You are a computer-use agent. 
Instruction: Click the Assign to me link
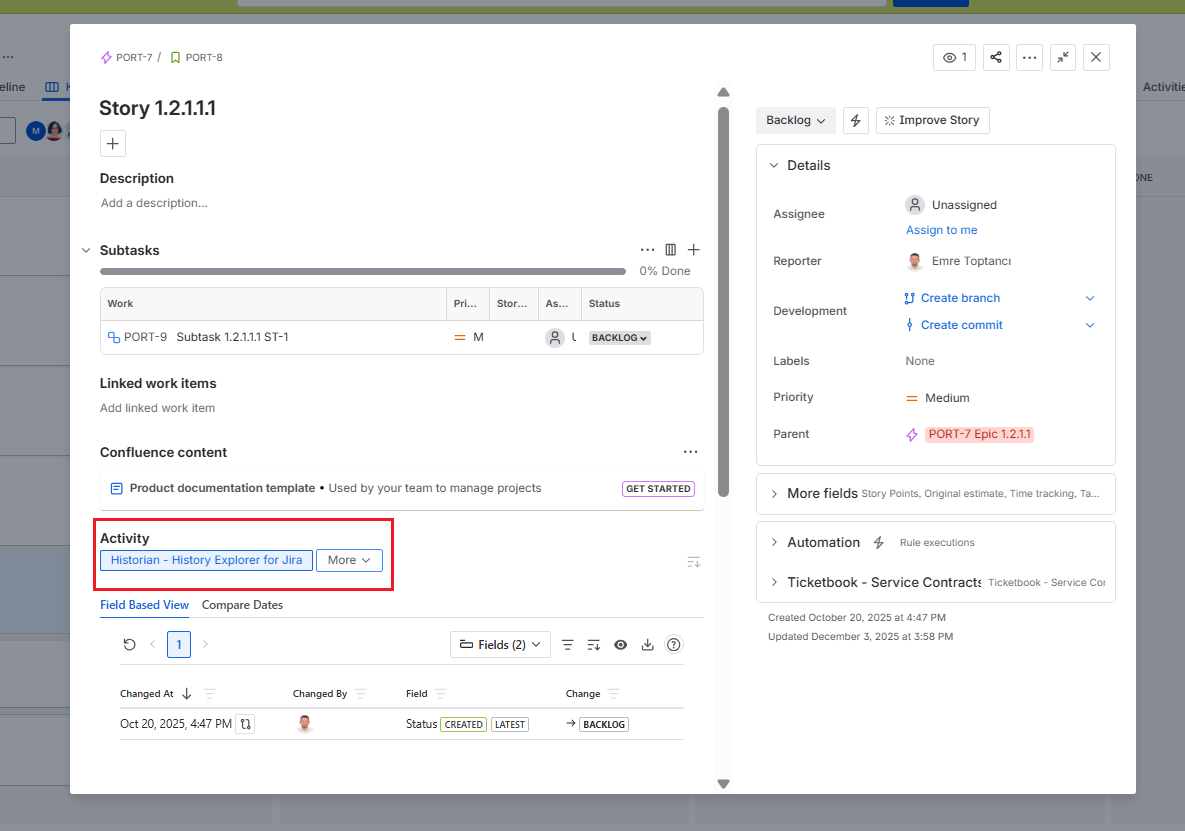(x=941, y=229)
